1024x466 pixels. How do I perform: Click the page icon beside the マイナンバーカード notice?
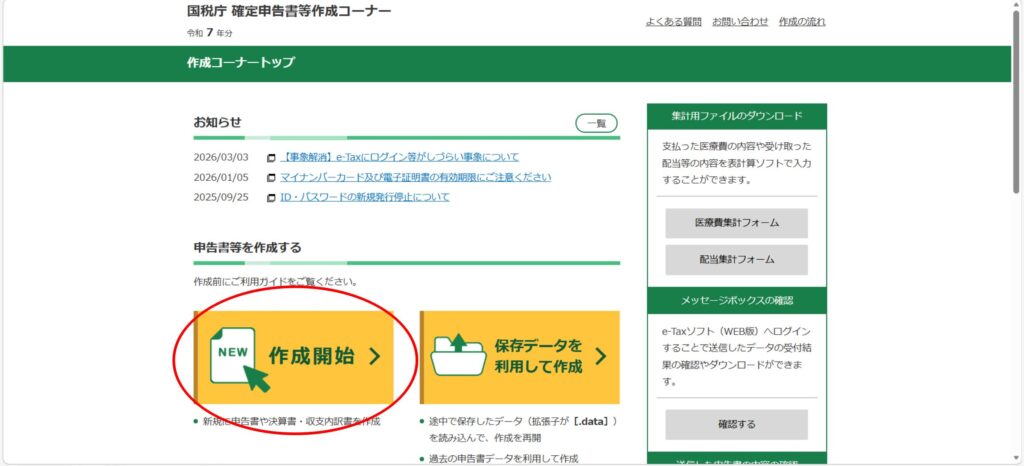(272, 178)
